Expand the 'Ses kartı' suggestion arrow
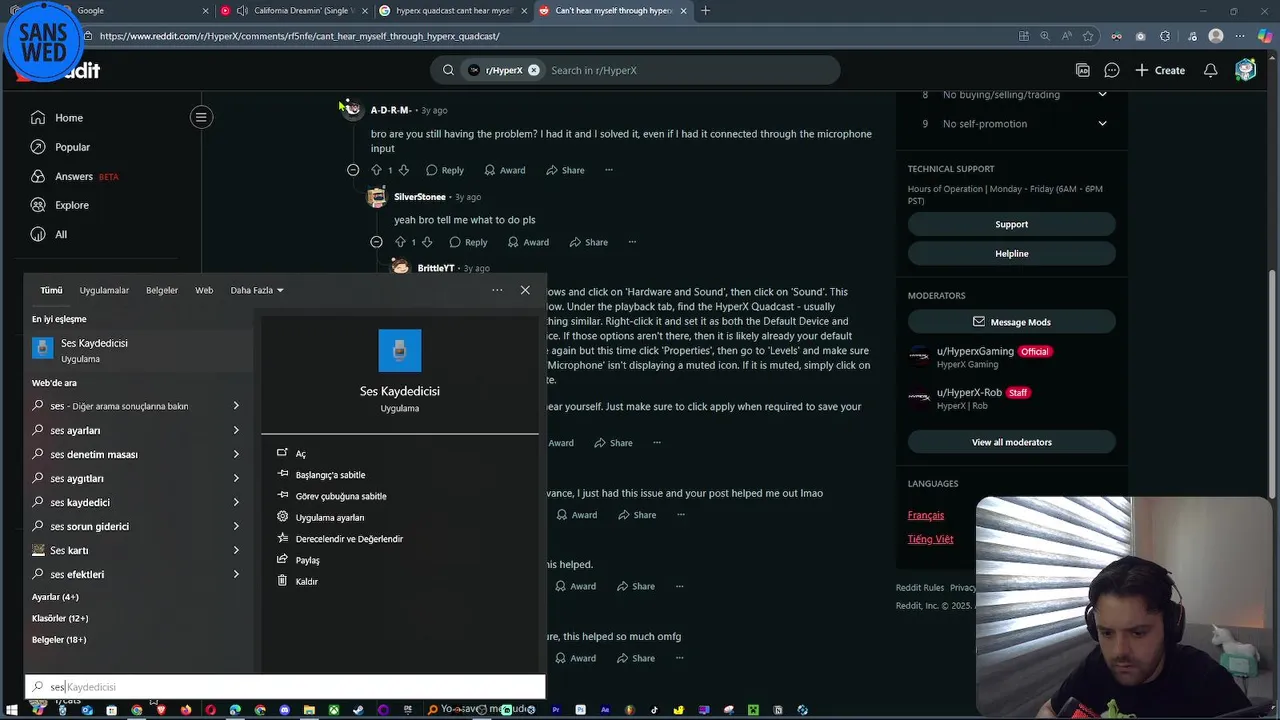The image size is (1280, 720). click(236, 550)
